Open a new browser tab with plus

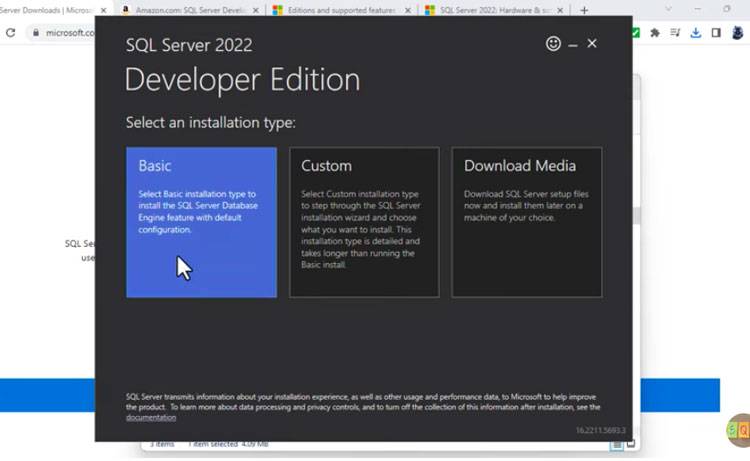coord(584,10)
